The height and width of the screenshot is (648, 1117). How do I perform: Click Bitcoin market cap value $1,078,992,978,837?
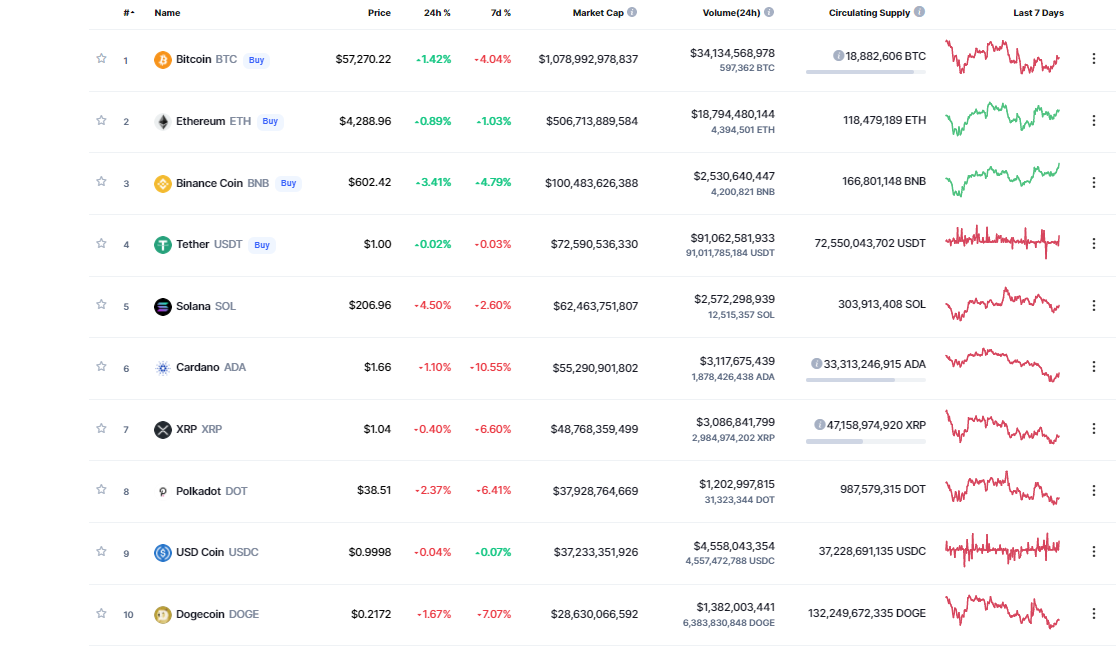(588, 59)
